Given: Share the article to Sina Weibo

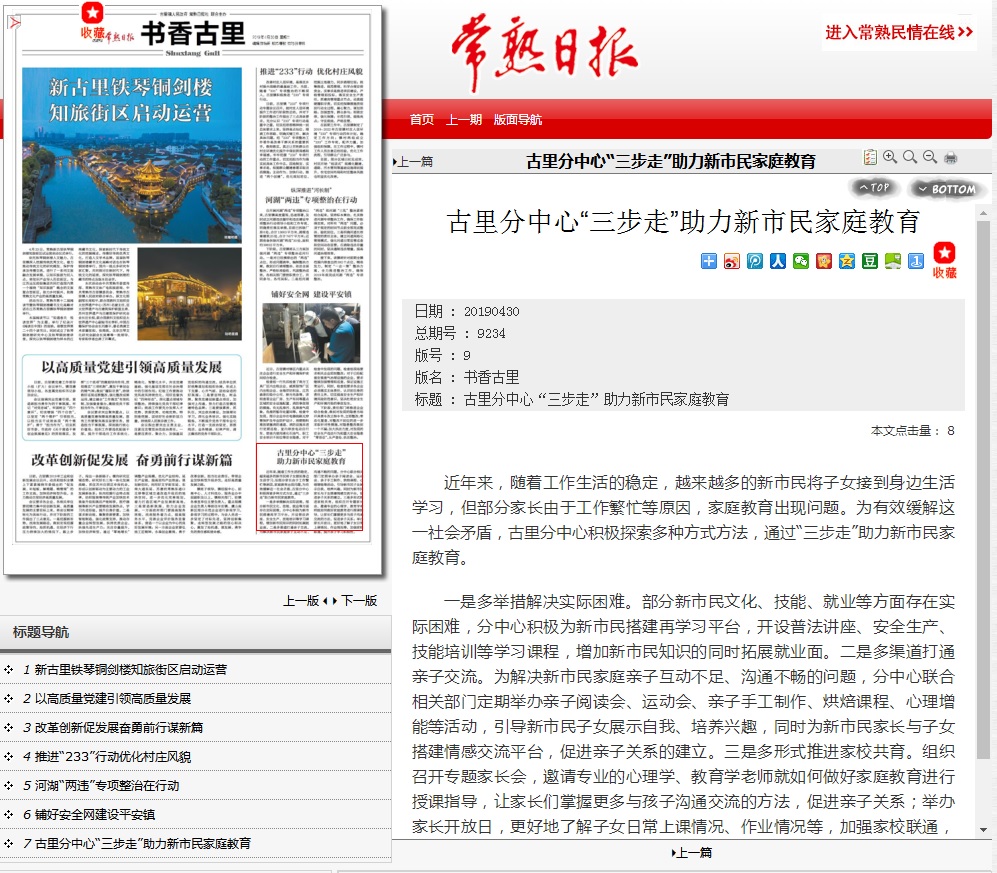Looking at the screenshot, I should click(x=732, y=261).
